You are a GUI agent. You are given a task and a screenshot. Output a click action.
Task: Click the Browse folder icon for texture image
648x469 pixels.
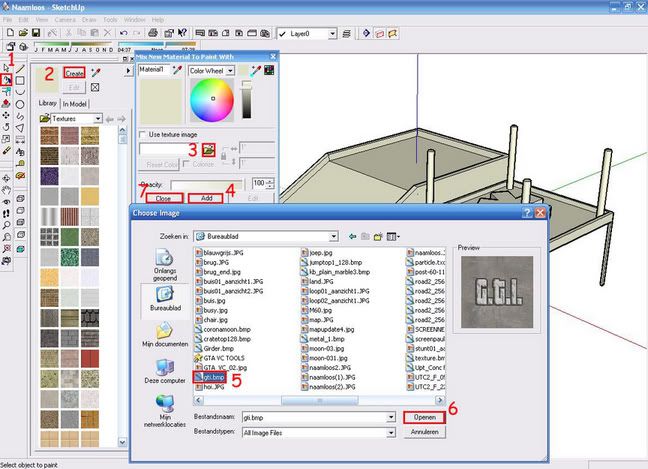[x=209, y=150]
